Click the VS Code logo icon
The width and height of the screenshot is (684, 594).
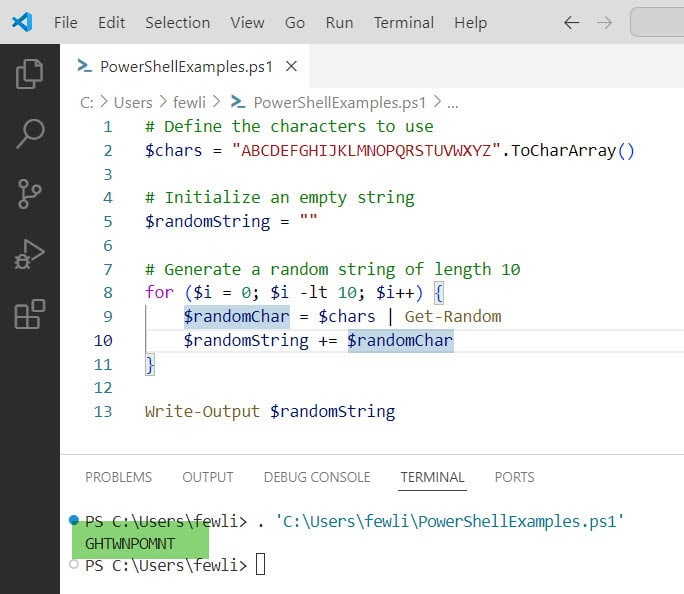[x=22, y=22]
